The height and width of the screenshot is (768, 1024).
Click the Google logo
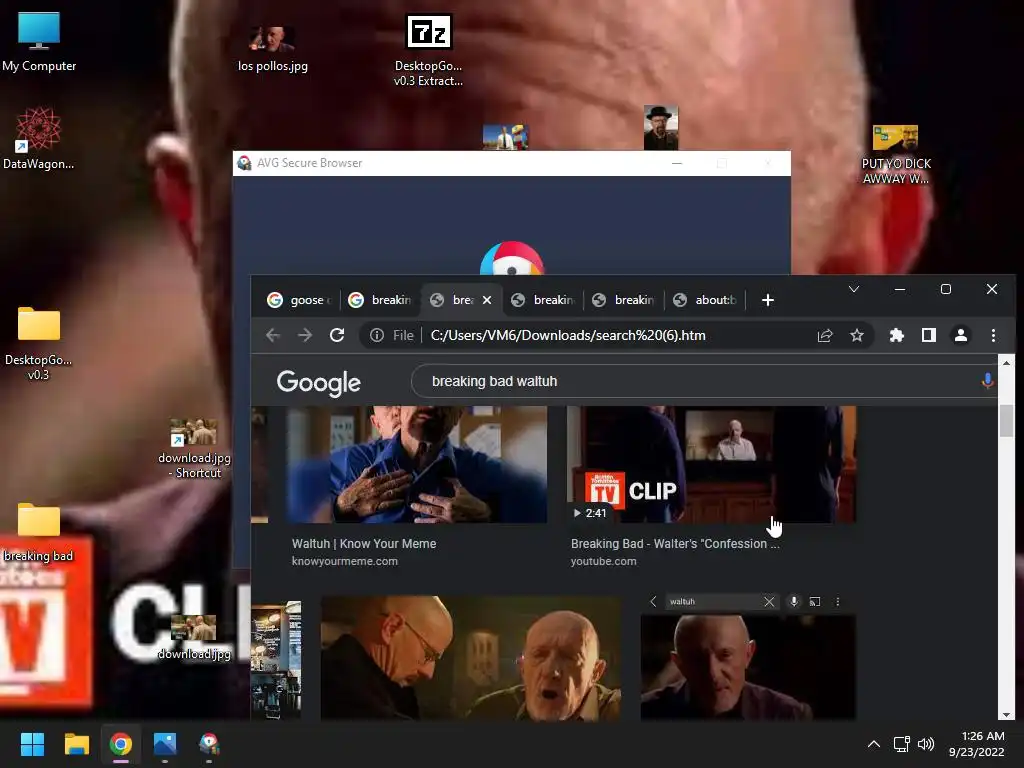(319, 383)
